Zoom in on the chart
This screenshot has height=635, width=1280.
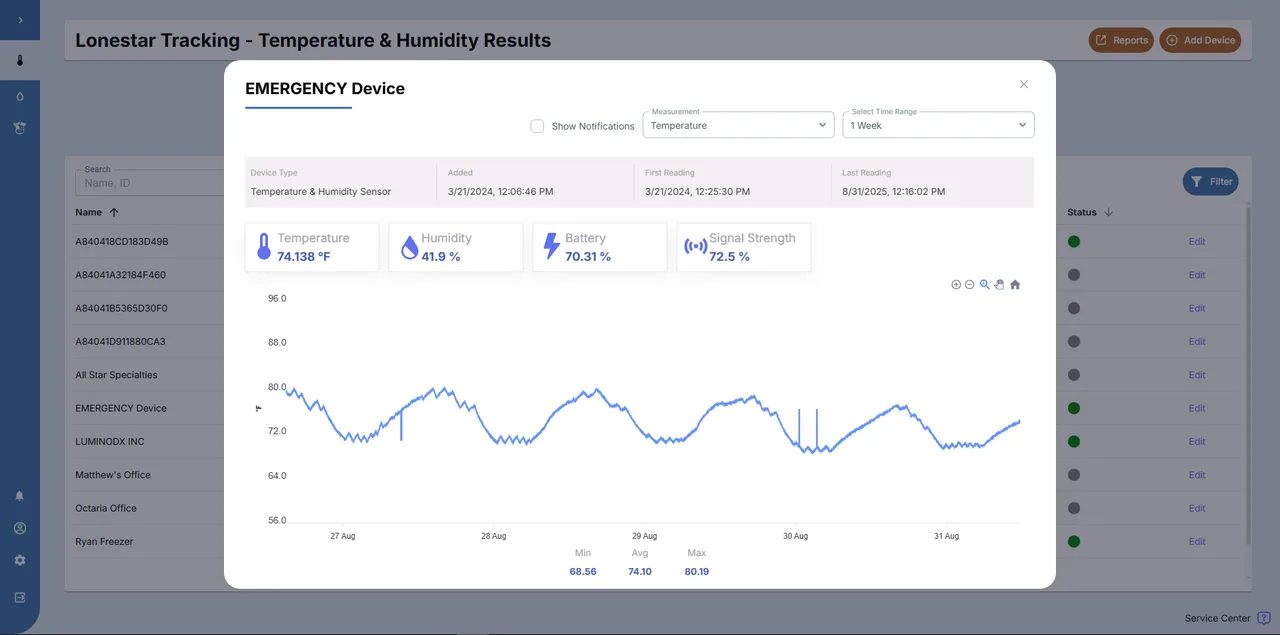coord(956,284)
